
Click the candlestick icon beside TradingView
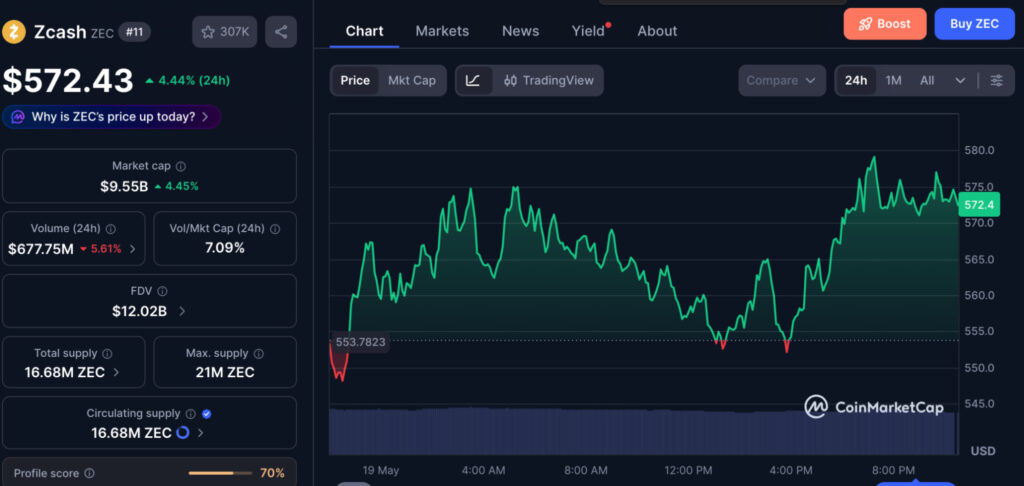tap(511, 80)
